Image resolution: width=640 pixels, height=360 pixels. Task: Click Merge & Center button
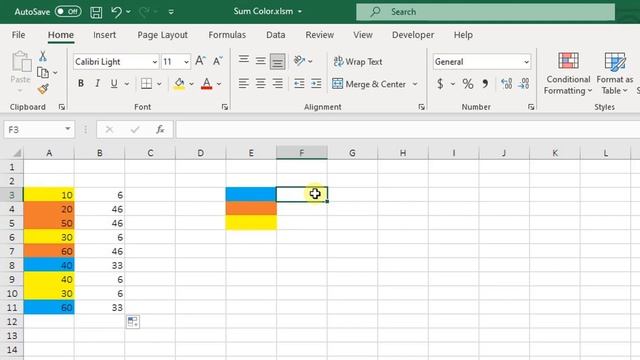coord(369,84)
